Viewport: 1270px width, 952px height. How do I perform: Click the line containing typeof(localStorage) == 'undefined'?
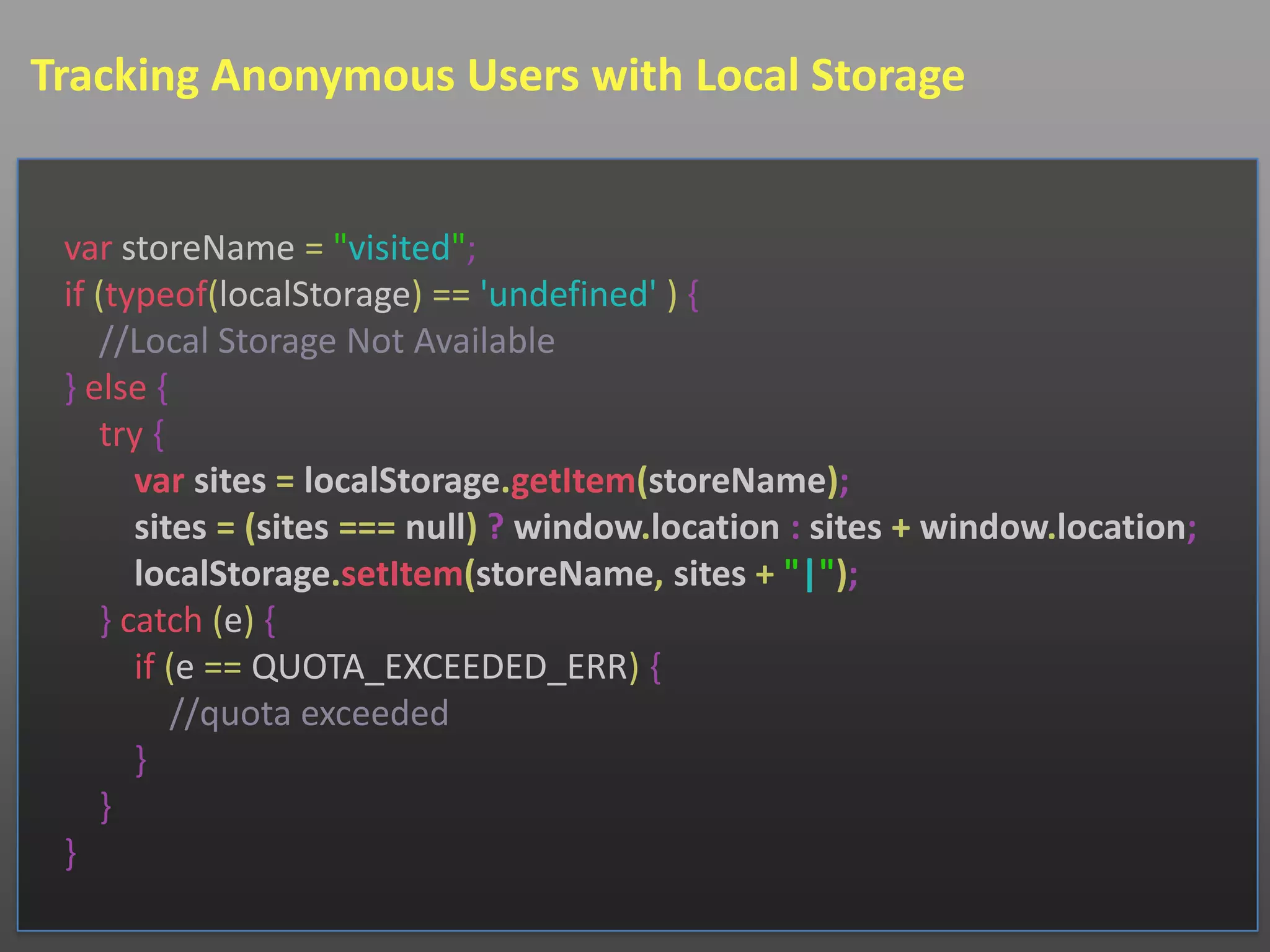(381, 295)
